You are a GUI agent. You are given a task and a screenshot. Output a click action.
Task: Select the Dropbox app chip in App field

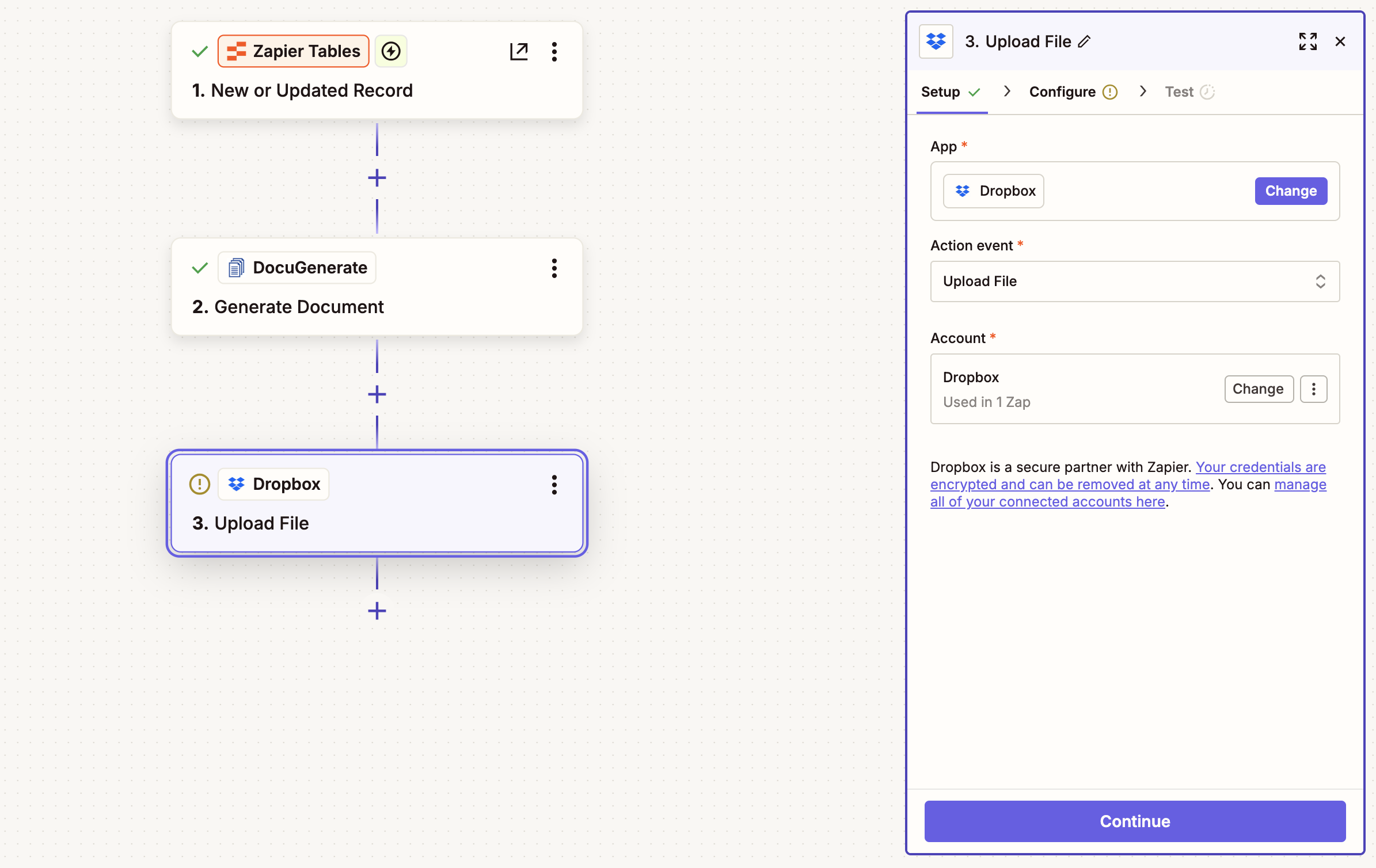click(994, 191)
